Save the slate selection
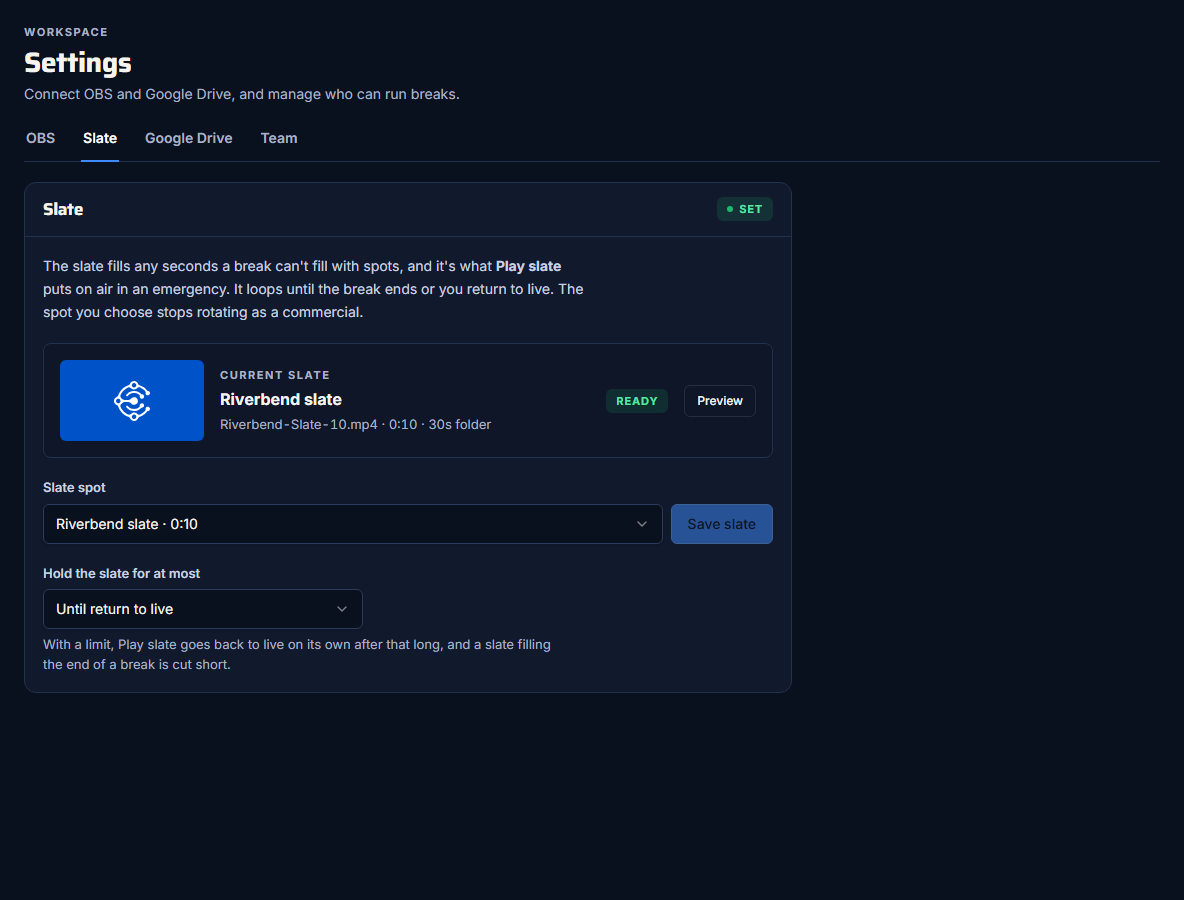Image resolution: width=1184 pixels, height=900 pixels. 721,524
